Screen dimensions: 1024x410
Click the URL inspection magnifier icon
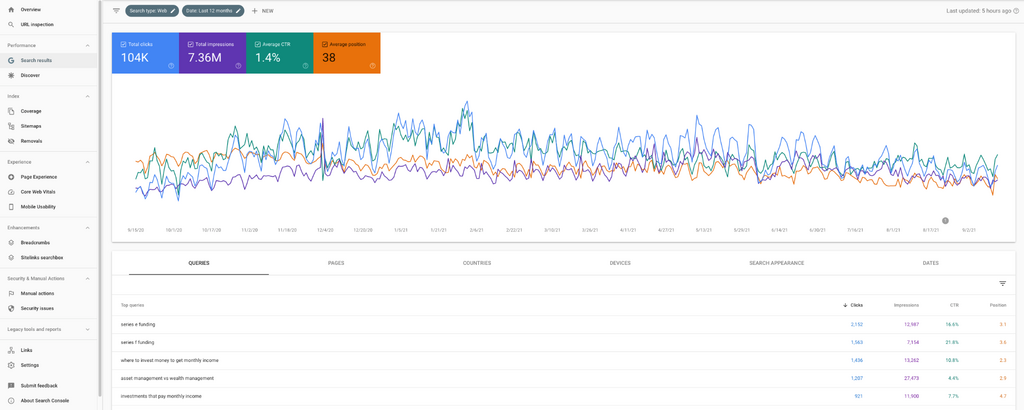(x=11, y=24)
